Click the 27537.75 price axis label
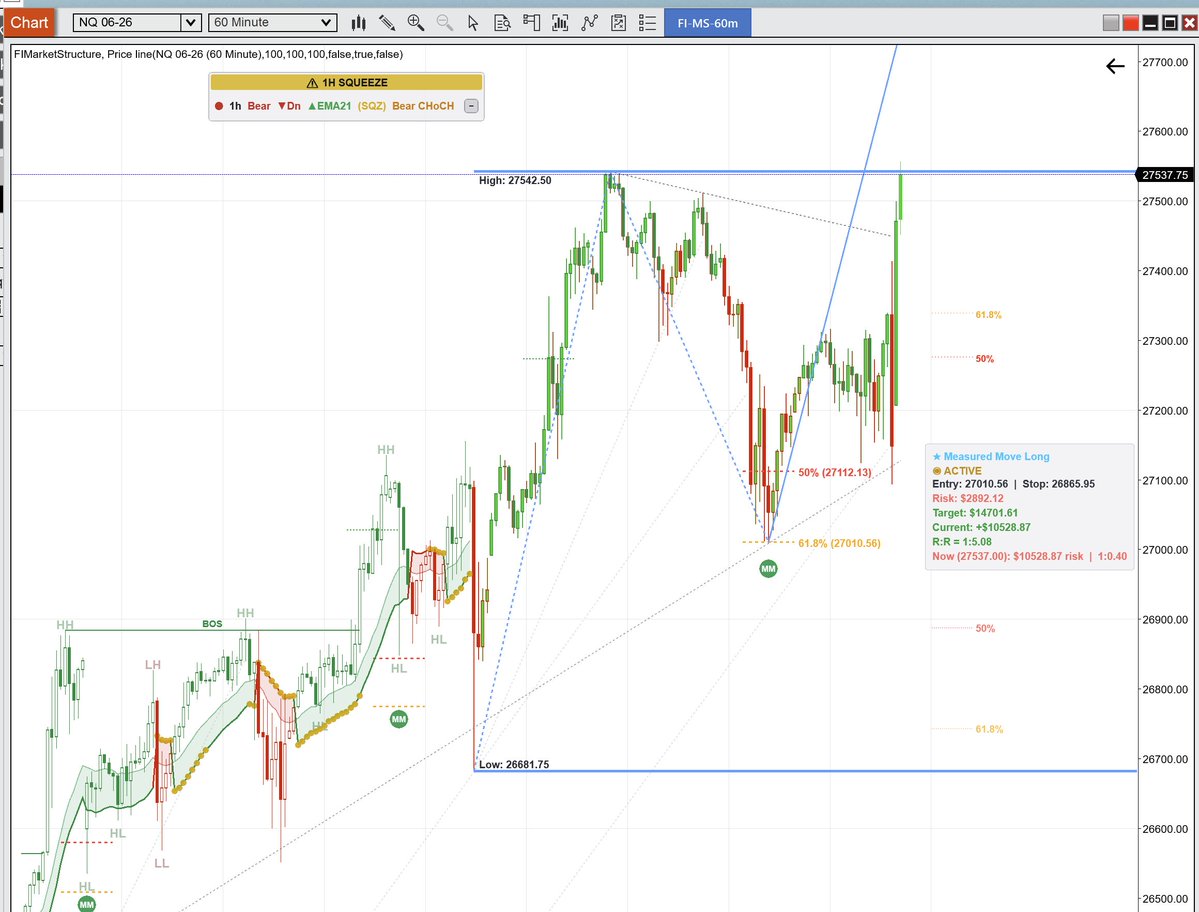Viewport: 1199px width, 912px height. coord(1165,174)
